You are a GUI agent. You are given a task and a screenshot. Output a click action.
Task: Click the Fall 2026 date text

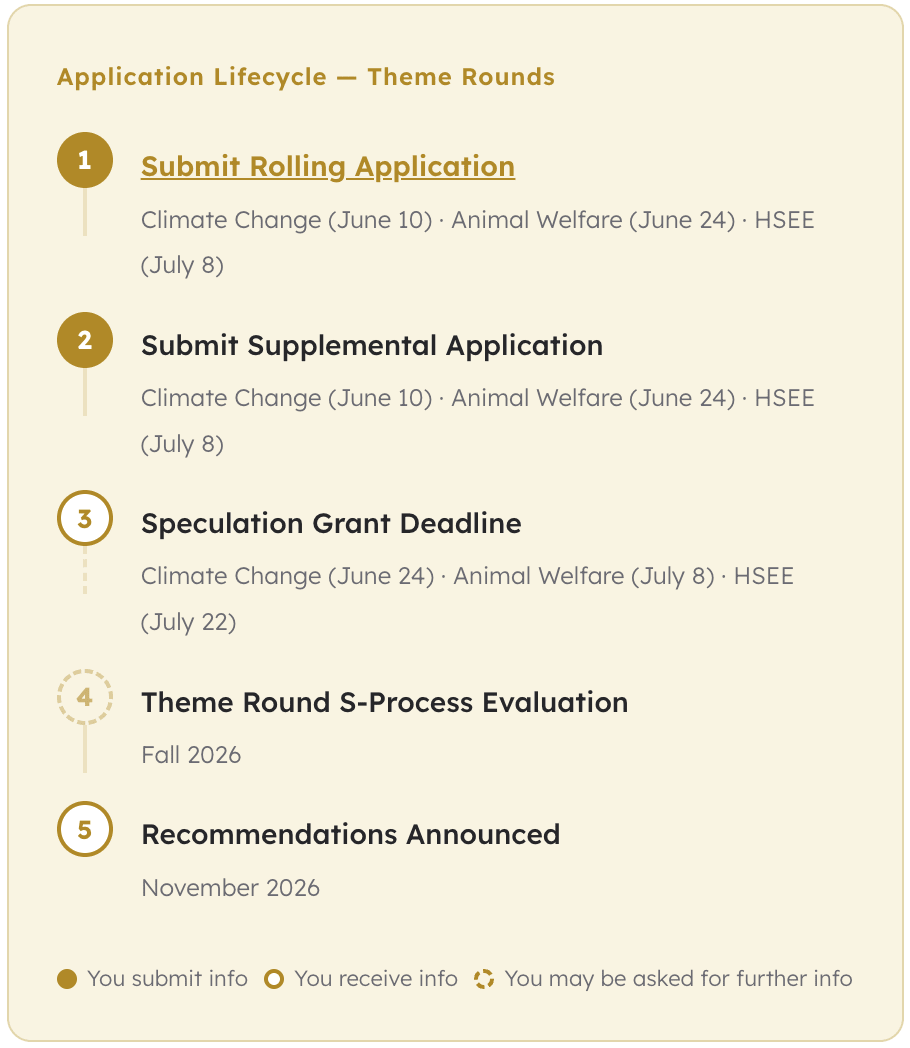click(191, 754)
